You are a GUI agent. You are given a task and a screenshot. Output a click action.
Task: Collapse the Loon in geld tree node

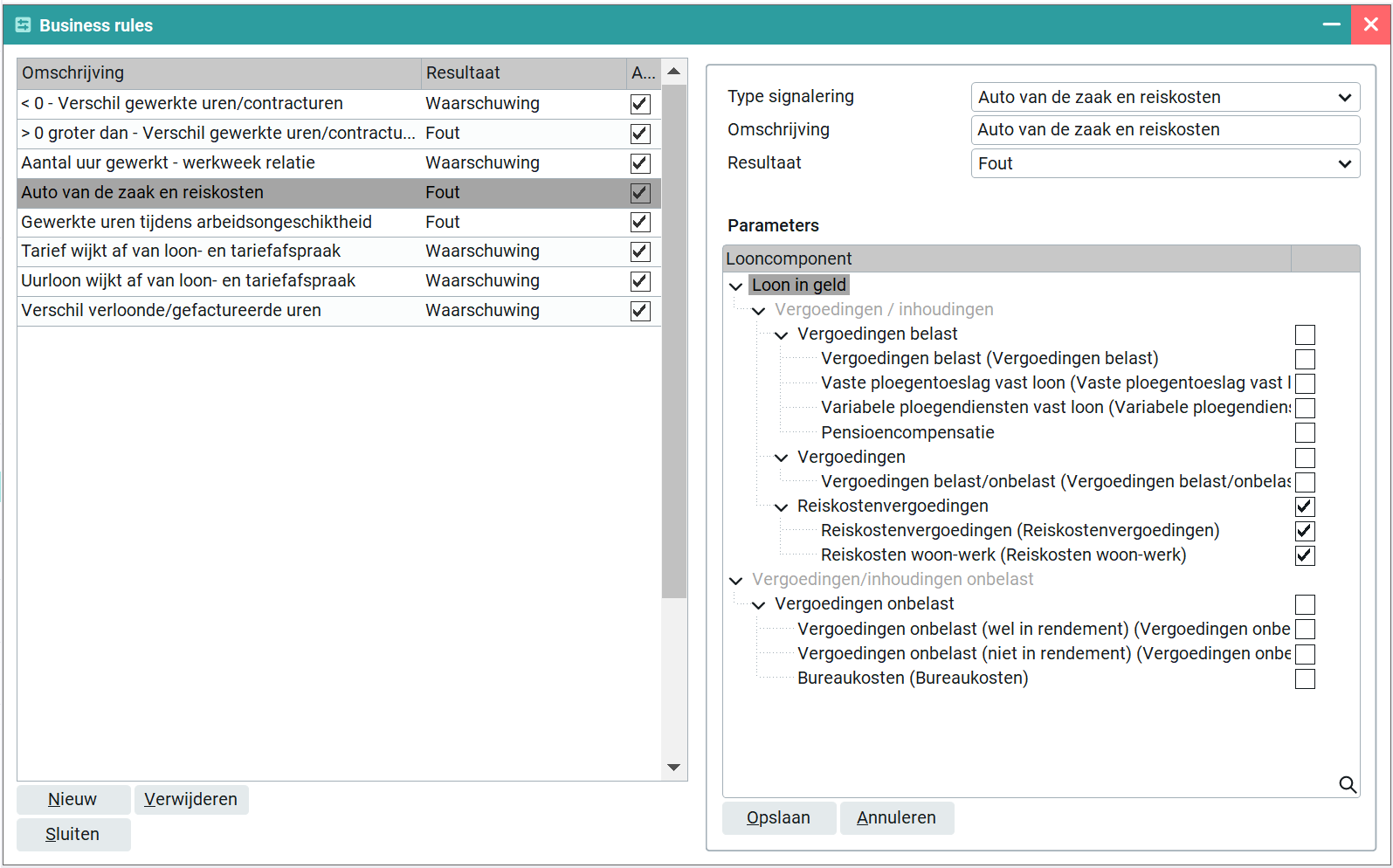point(736,286)
